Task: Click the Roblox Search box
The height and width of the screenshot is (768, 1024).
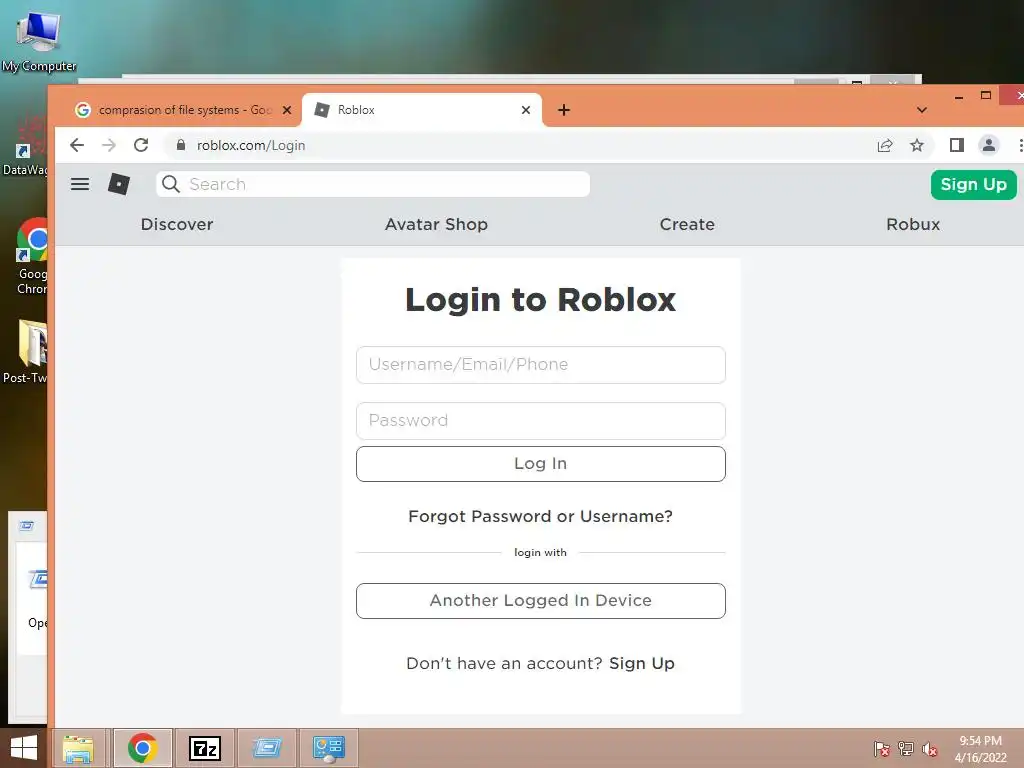Action: click(x=373, y=184)
